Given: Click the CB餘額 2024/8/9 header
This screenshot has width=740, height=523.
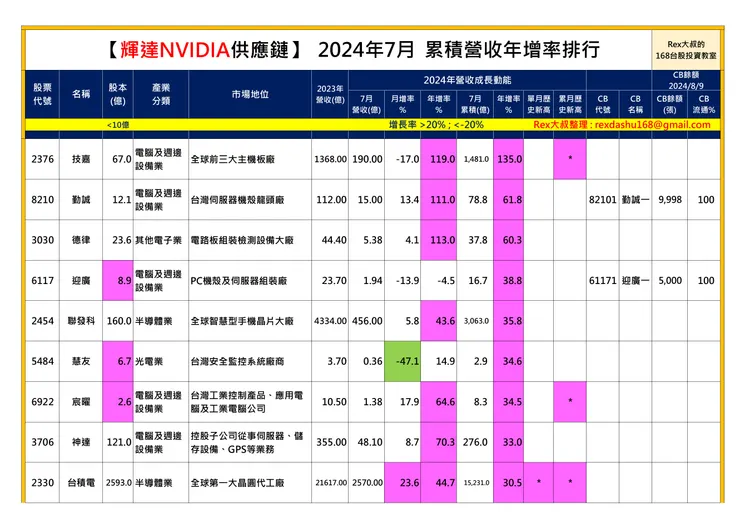Looking at the screenshot, I should pos(686,80).
